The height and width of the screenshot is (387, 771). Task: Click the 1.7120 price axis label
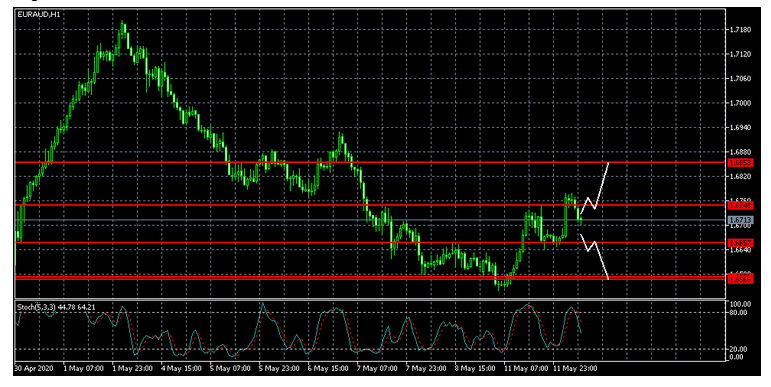740,54
